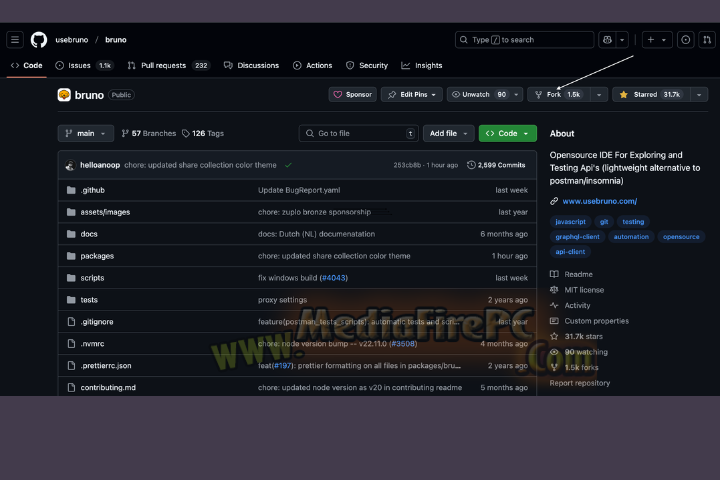The image size is (720, 480).
Task: Open pull request #4043 link
Action: point(334,278)
